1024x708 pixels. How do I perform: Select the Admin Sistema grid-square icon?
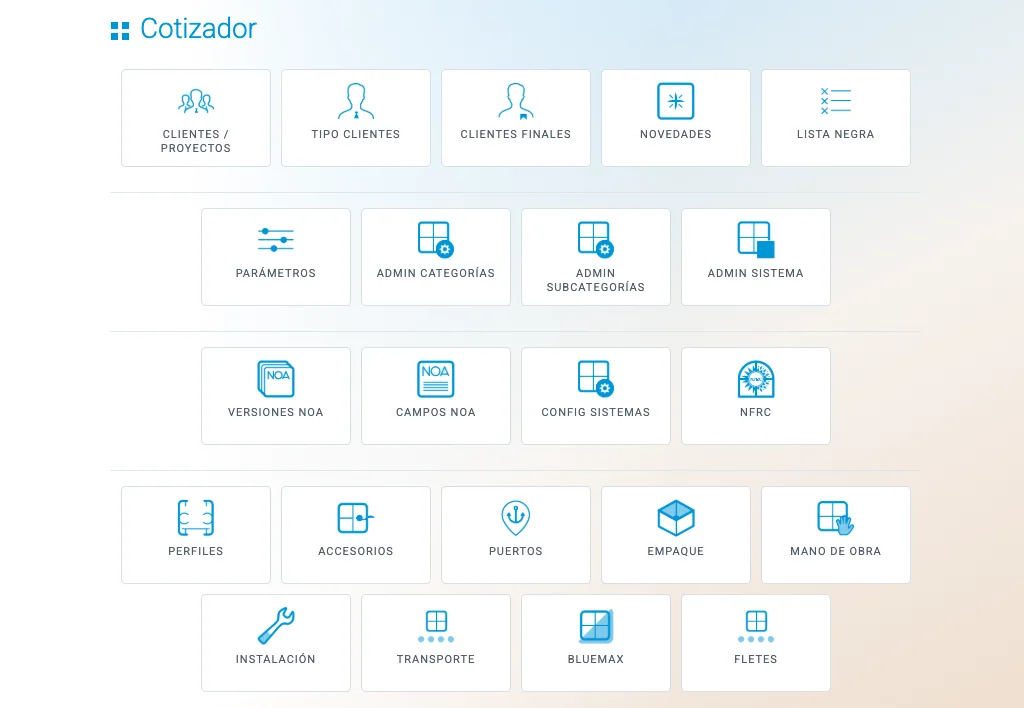point(756,240)
